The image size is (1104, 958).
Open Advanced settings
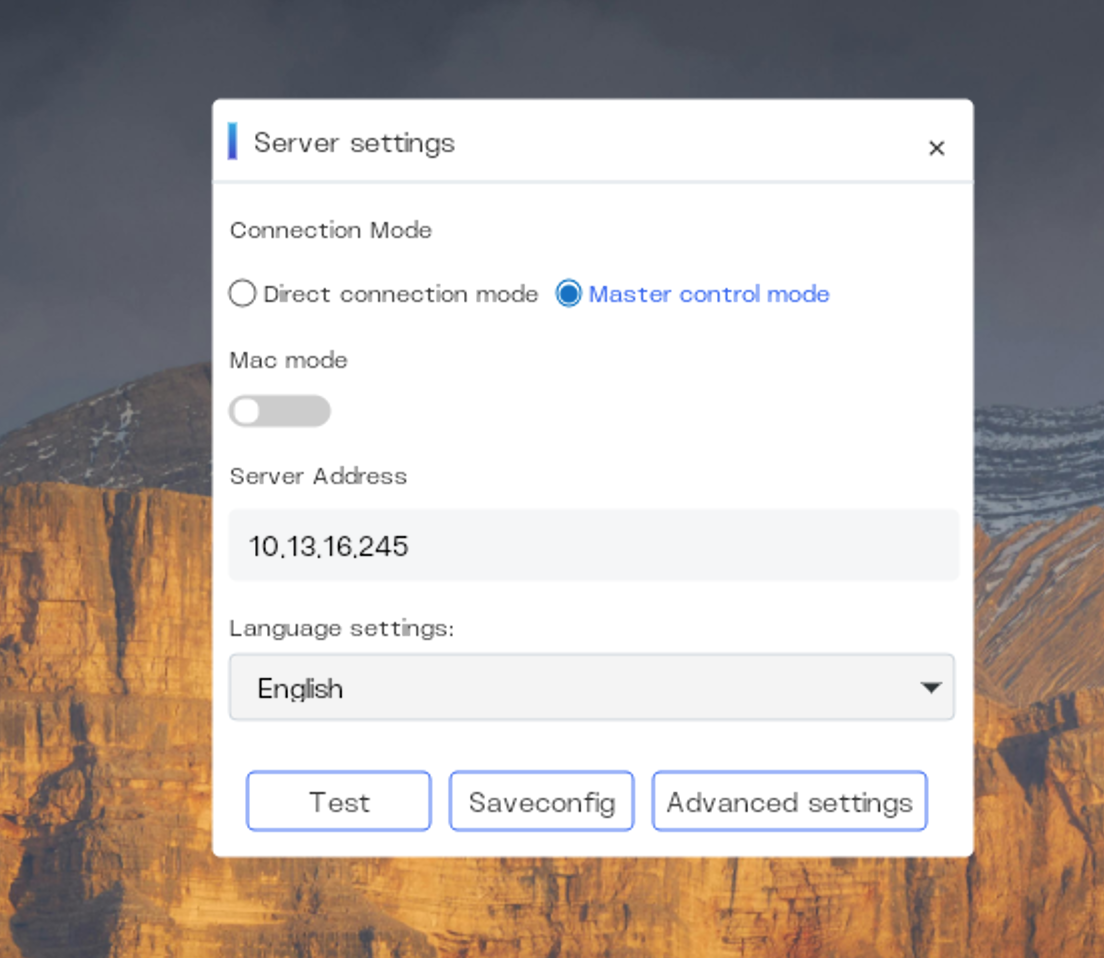point(789,801)
